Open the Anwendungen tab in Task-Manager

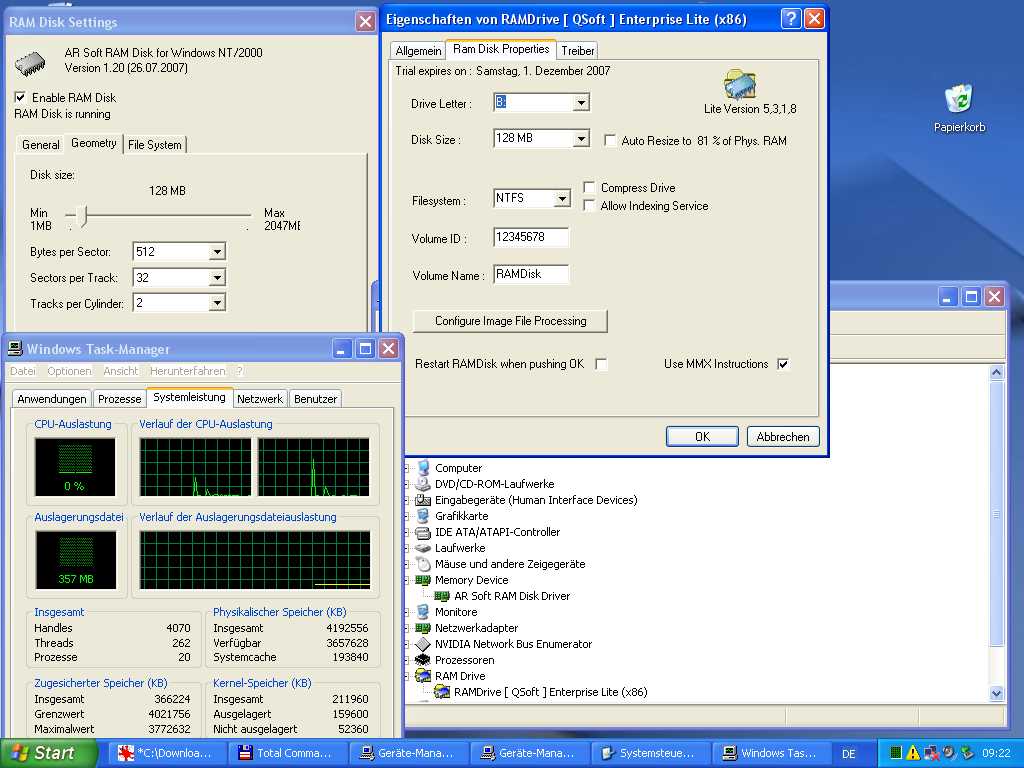coord(52,399)
